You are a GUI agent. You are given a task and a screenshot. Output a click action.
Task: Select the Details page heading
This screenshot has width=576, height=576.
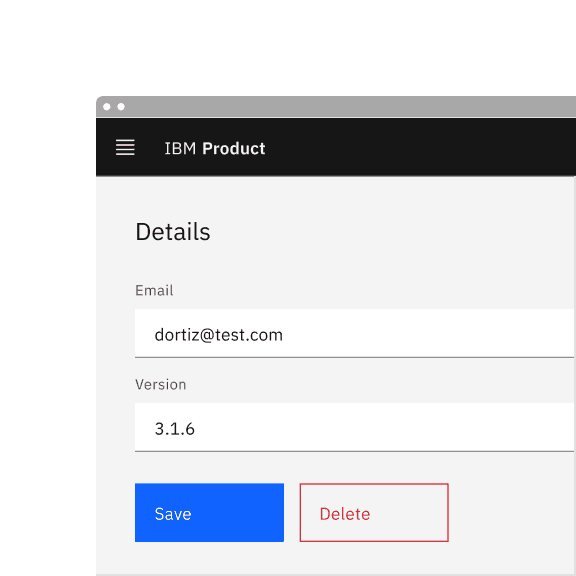tap(173, 232)
